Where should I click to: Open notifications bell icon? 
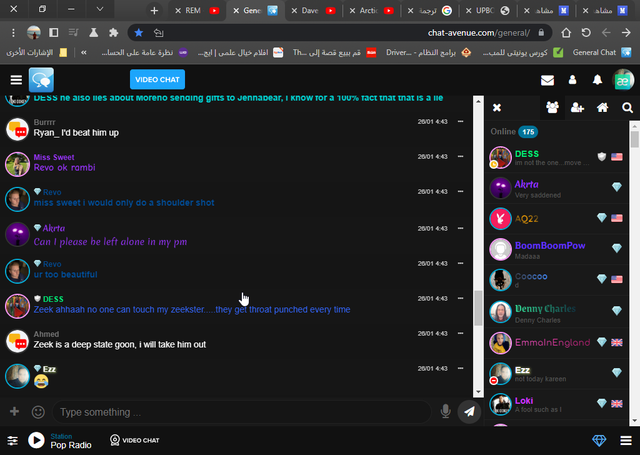click(598, 80)
